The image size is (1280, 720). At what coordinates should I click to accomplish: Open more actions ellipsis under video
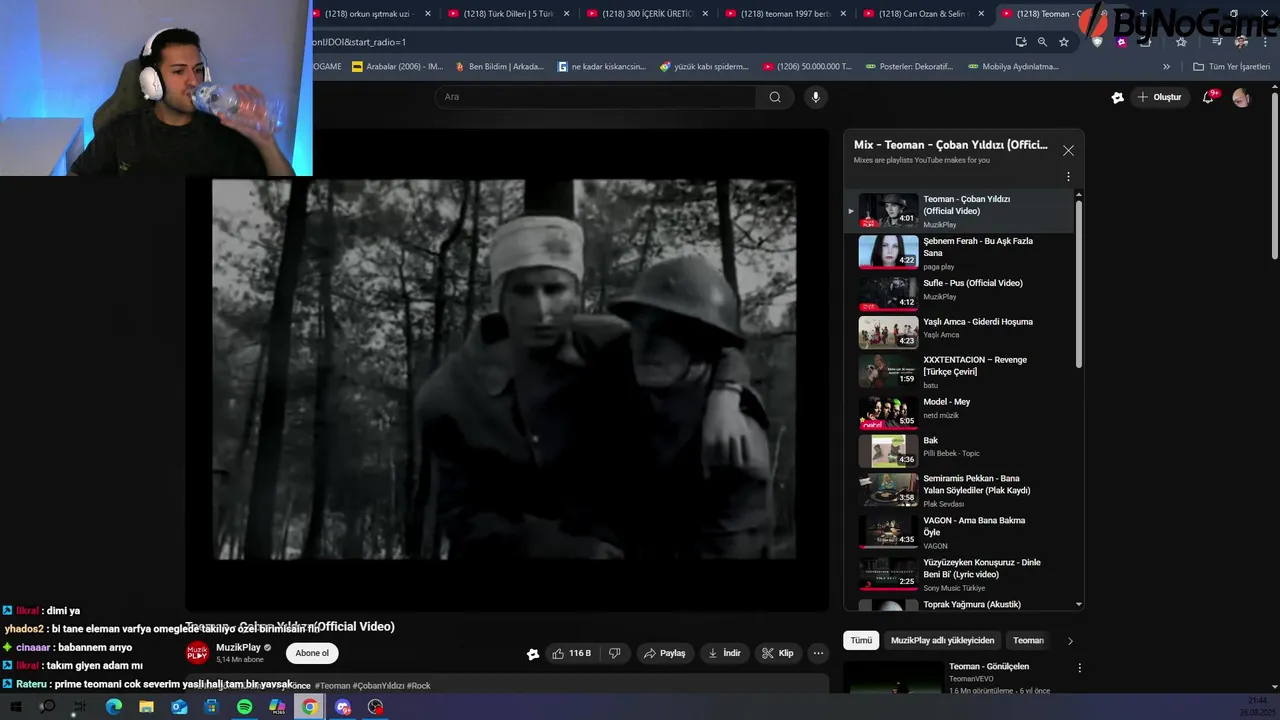tap(818, 653)
